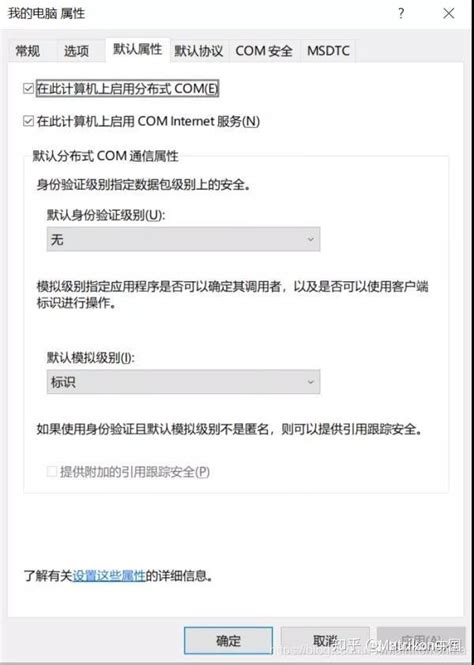474x665 pixels.
Task: Click the help question mark icon
Action: tap(401, 14)
